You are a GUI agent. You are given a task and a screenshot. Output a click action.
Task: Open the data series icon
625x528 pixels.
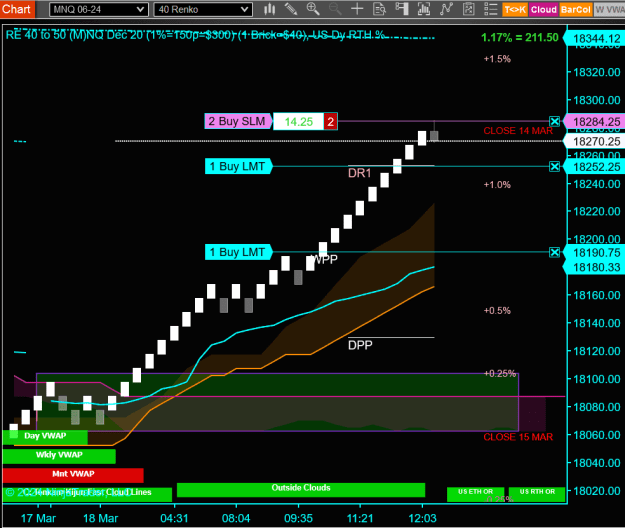pyautogui.click(x=424, y=9)
